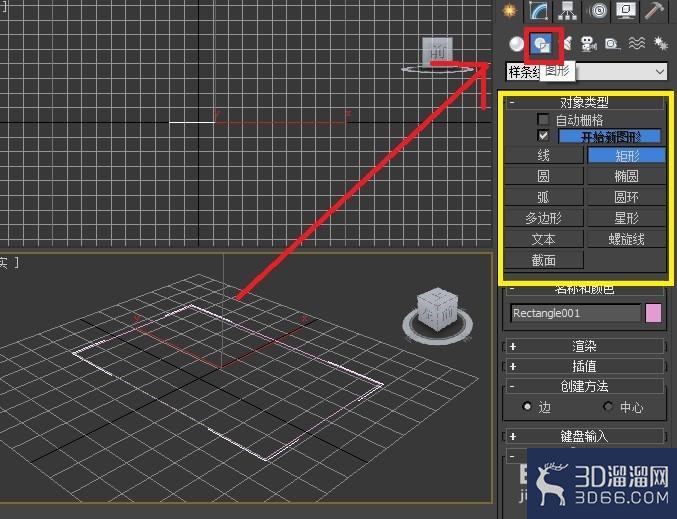The image size is (677, 519).
Task: Collapse the 对象类型 rollout
Action: [x=584, y=102]
